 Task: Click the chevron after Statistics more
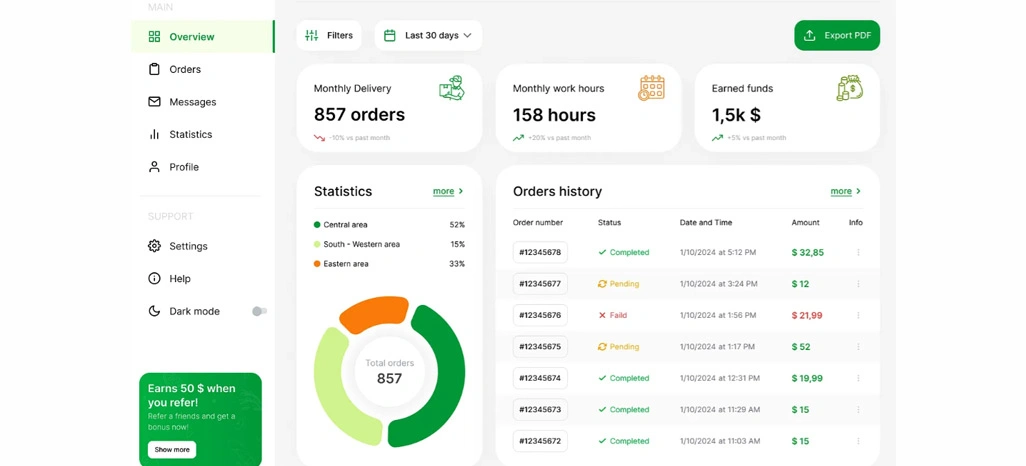[461, 191]
